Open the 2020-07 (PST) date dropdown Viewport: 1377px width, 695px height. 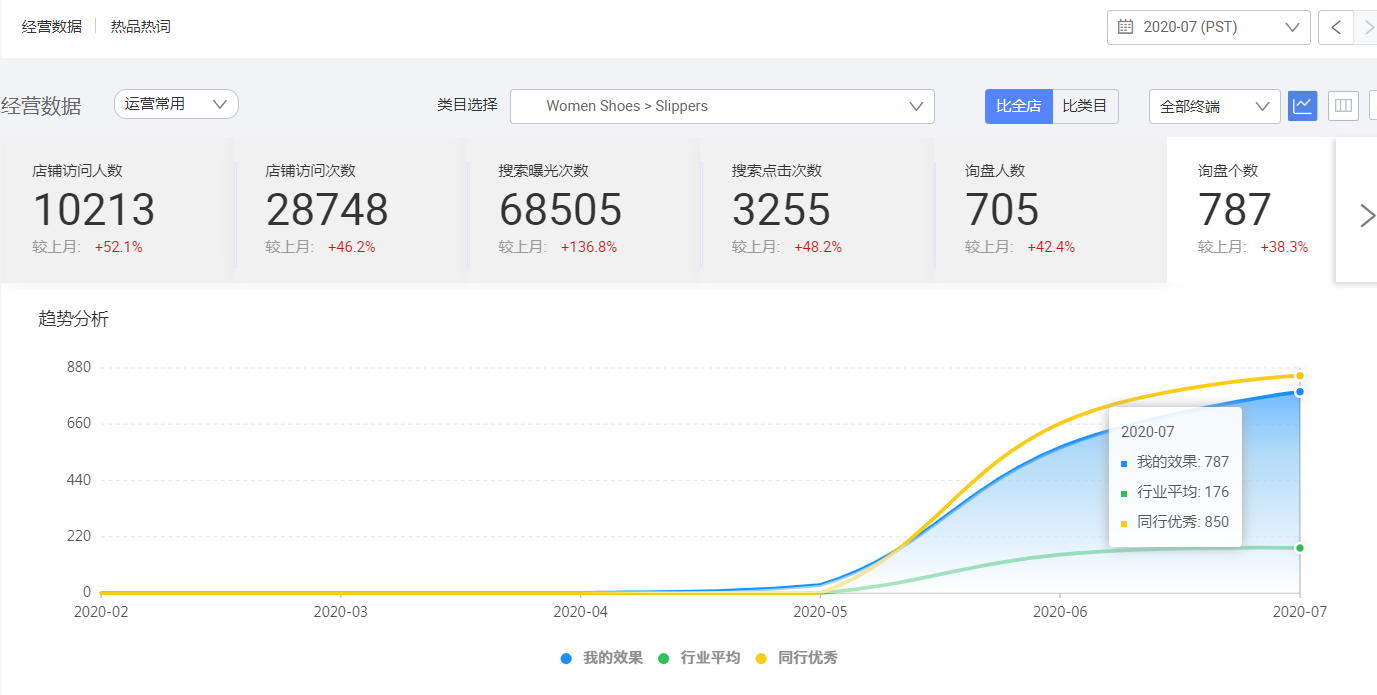click(1208, 27)
